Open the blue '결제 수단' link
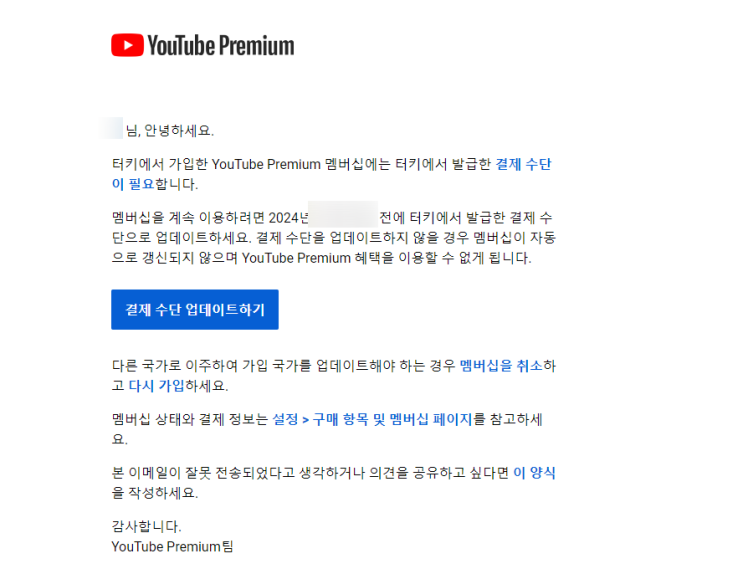The width and height of the screenshot is (743, 574). 524,164
